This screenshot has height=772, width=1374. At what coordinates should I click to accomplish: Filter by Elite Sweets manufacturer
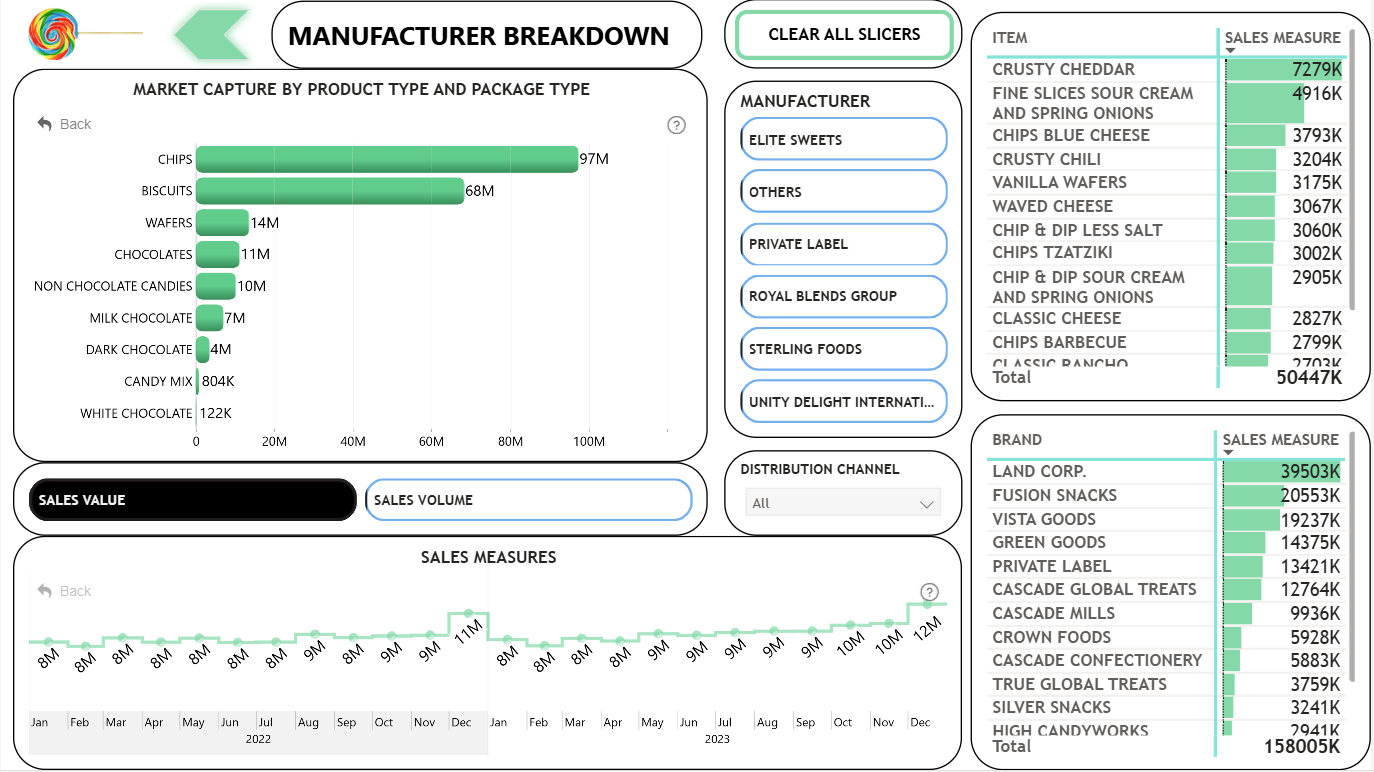[844, 139]
